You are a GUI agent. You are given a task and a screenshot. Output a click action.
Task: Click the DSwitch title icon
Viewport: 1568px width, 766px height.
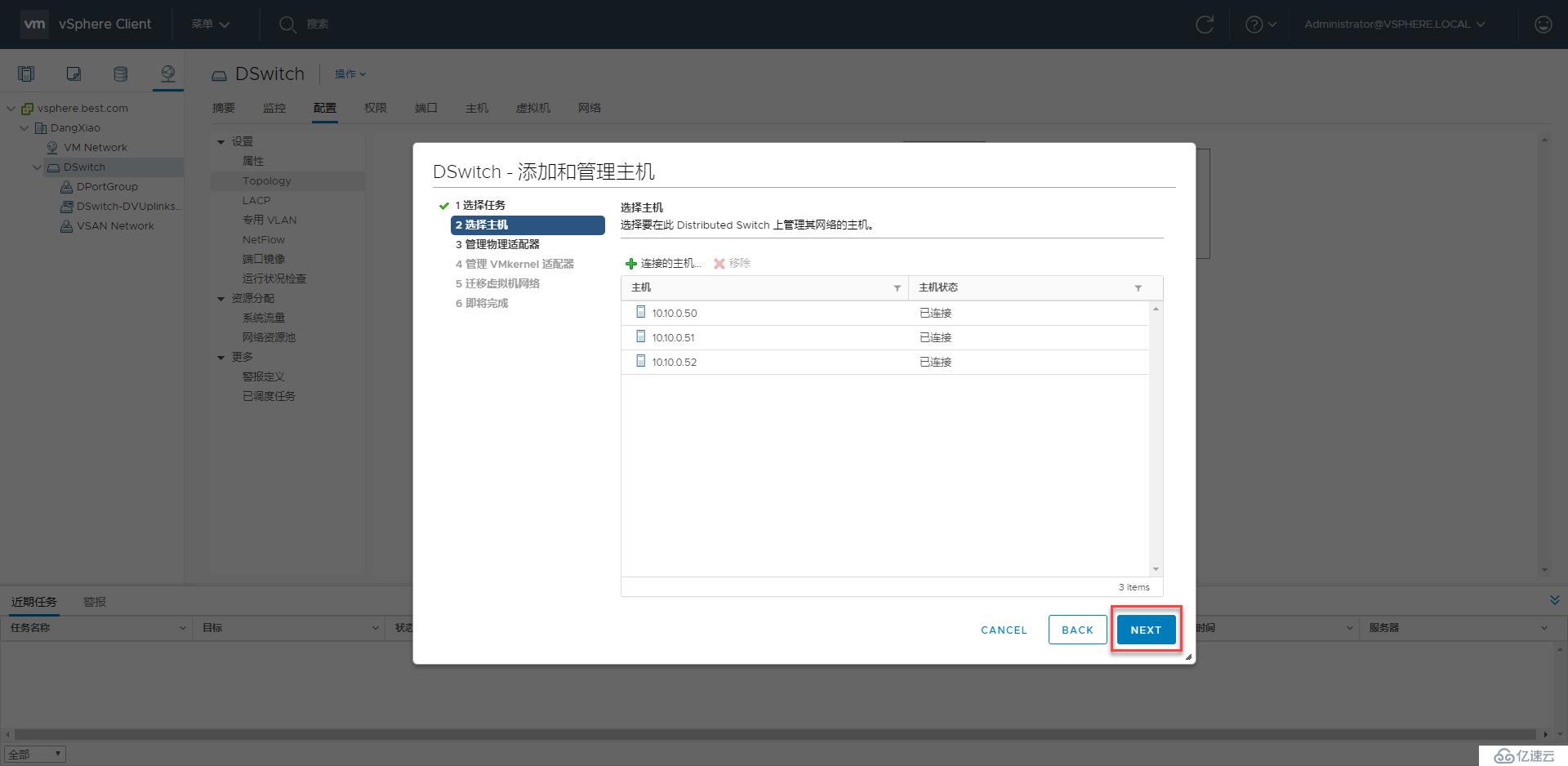(219, 75)
